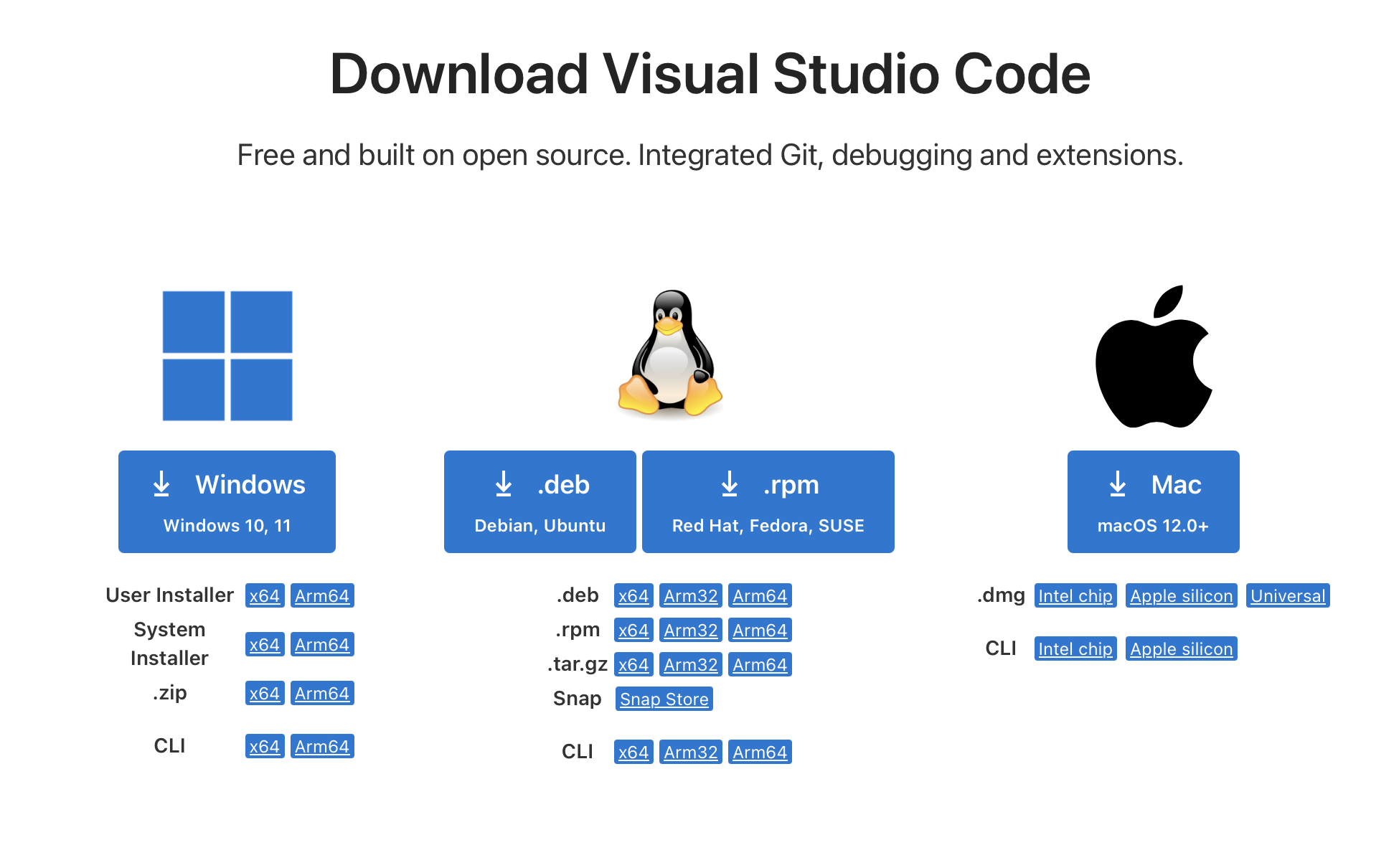Click the Windows logo icon
The width and height of the screenshot is (1399, 868).
227,356
